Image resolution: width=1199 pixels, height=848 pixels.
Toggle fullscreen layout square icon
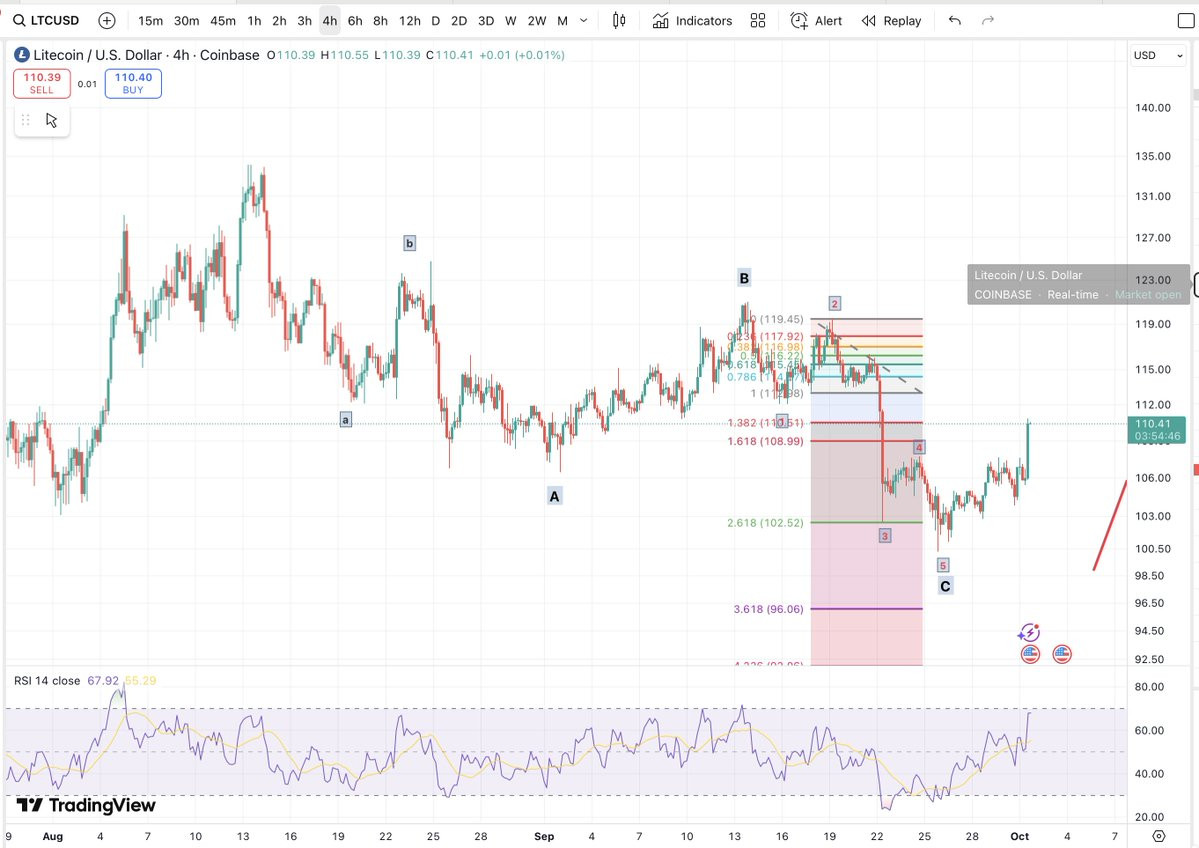(1186, 21)
